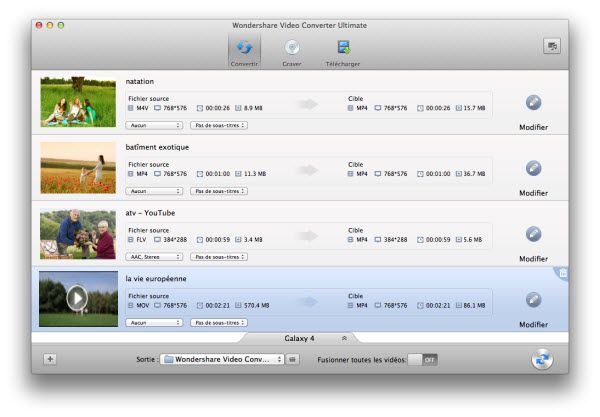Viewport: 600px width, 417px height.
Task: Click the 86.1 MB target size
Action: (474, 305)
